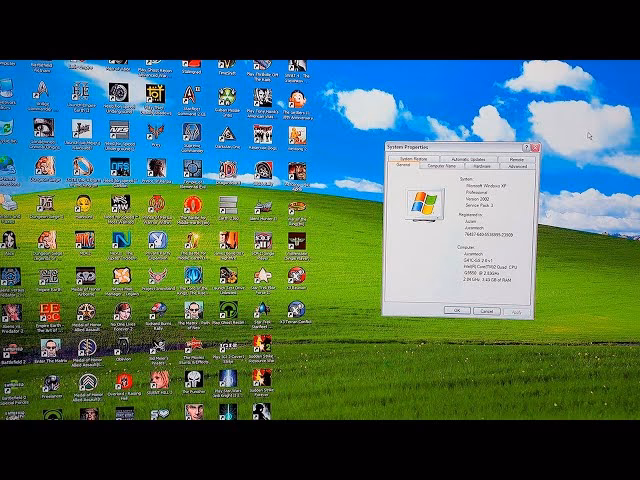Select the 'Version 2002' text
Screen dimensions: 640x480
[477, 199]
